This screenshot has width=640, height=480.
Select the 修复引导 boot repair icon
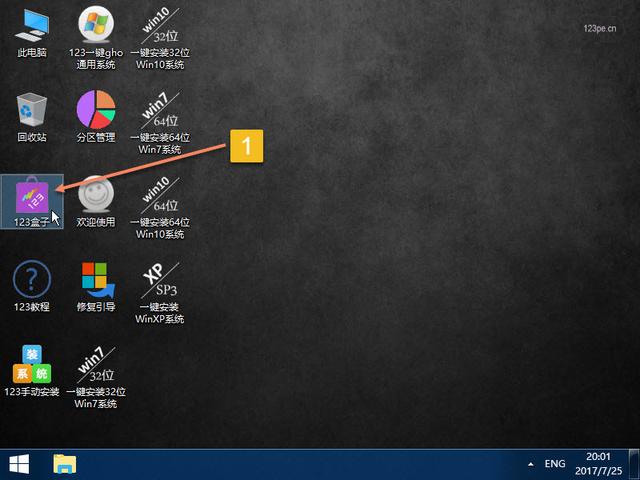click(x=96, y=287)
